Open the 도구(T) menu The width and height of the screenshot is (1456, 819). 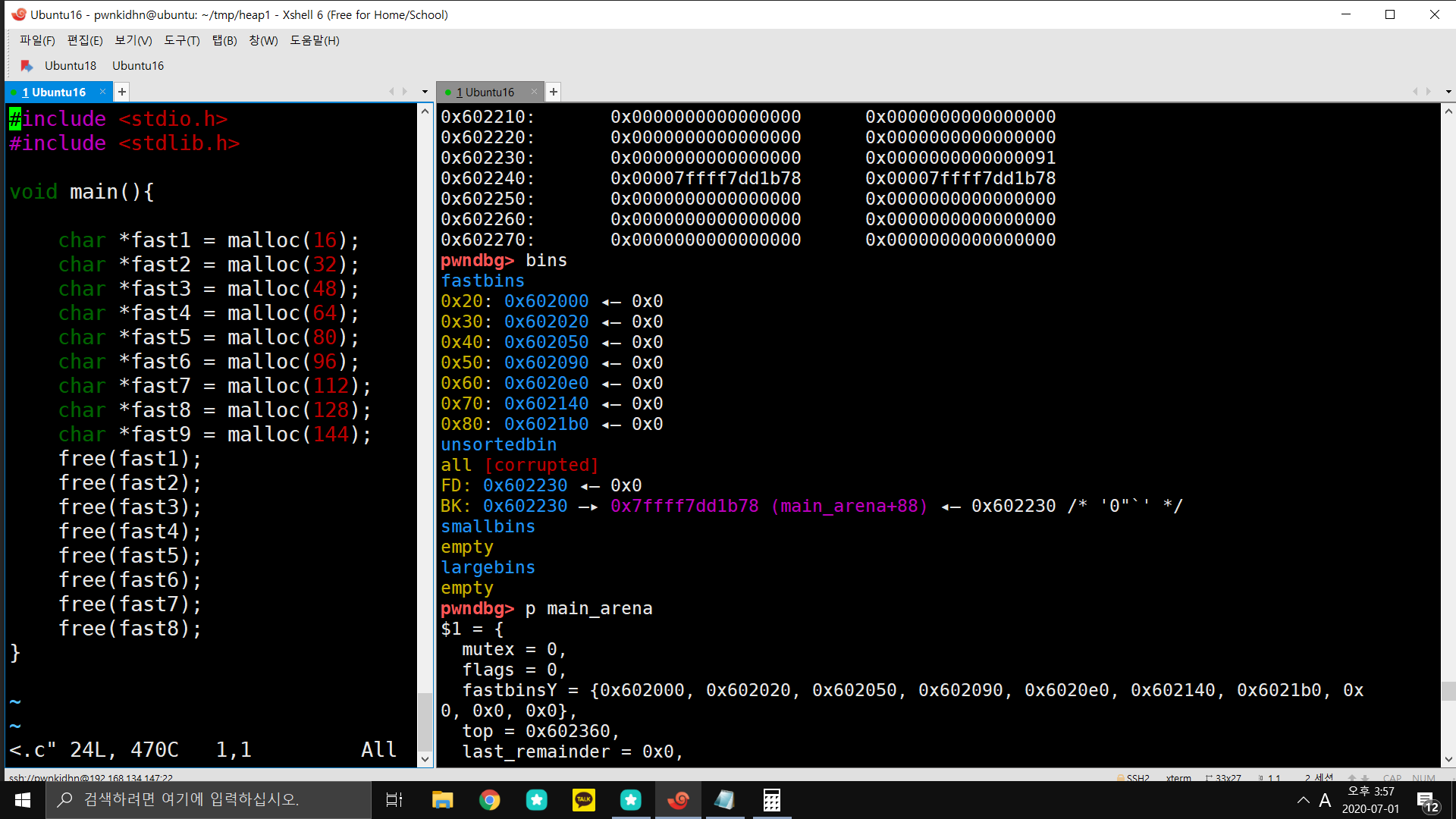pos(182,40)
